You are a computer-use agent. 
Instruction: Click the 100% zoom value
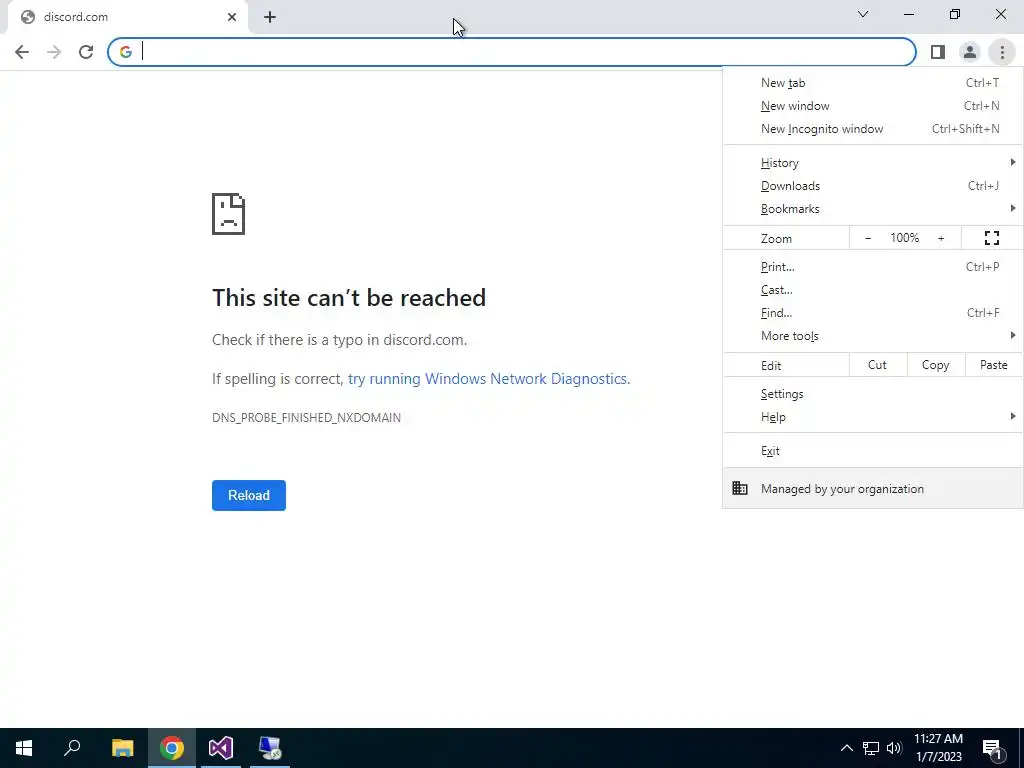point(904,238)
